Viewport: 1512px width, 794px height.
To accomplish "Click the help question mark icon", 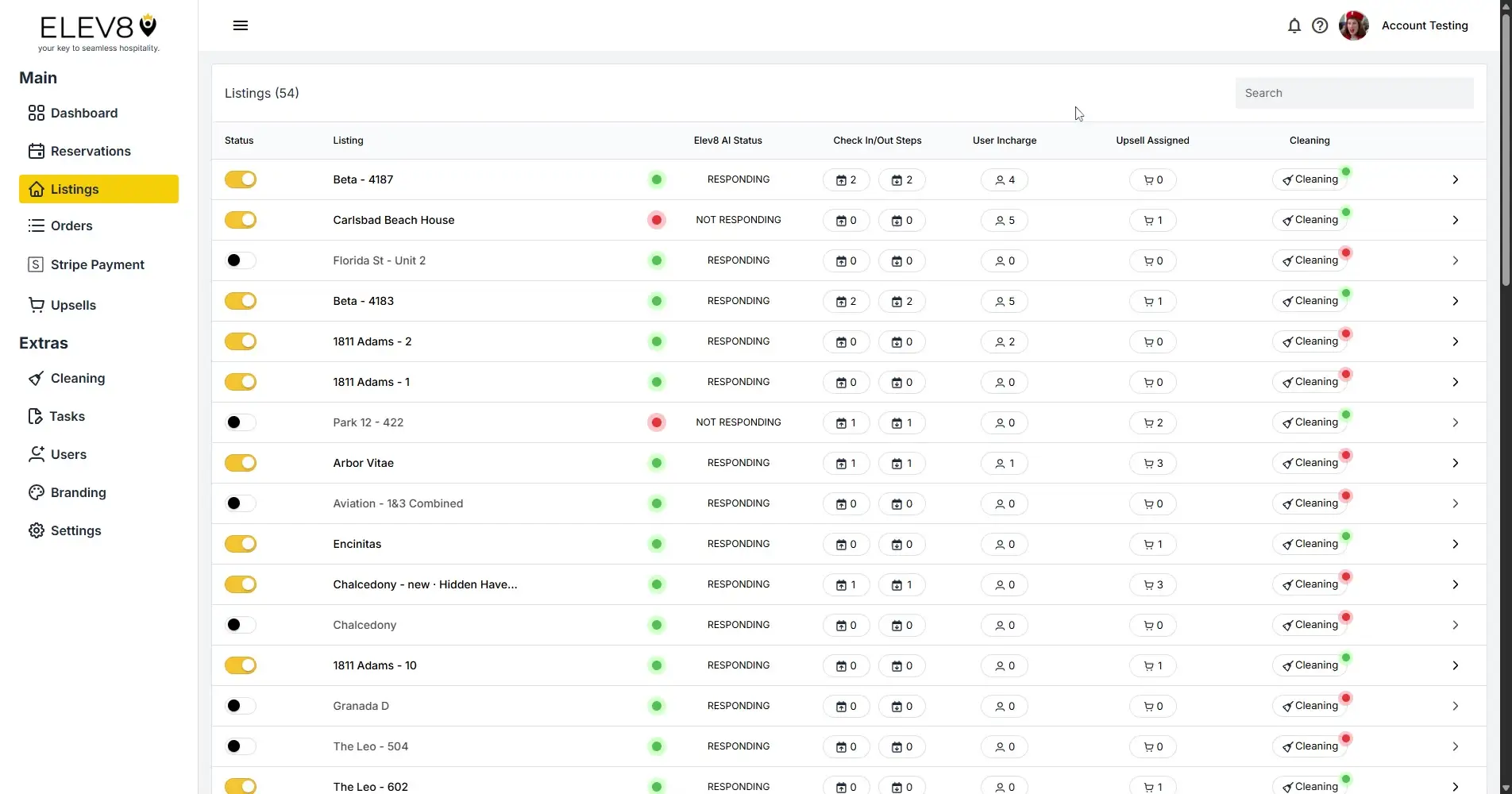I will pos(1319,25).
